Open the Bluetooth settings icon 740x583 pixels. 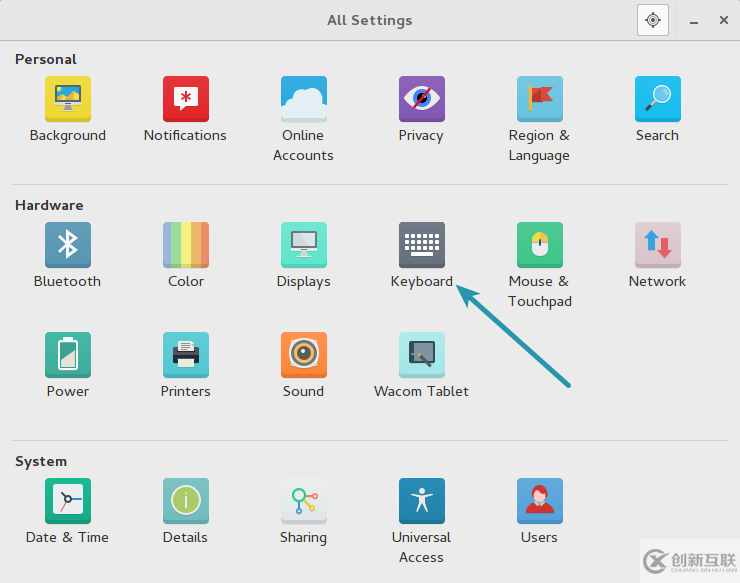pyautogui.click(x=68, y=245)
